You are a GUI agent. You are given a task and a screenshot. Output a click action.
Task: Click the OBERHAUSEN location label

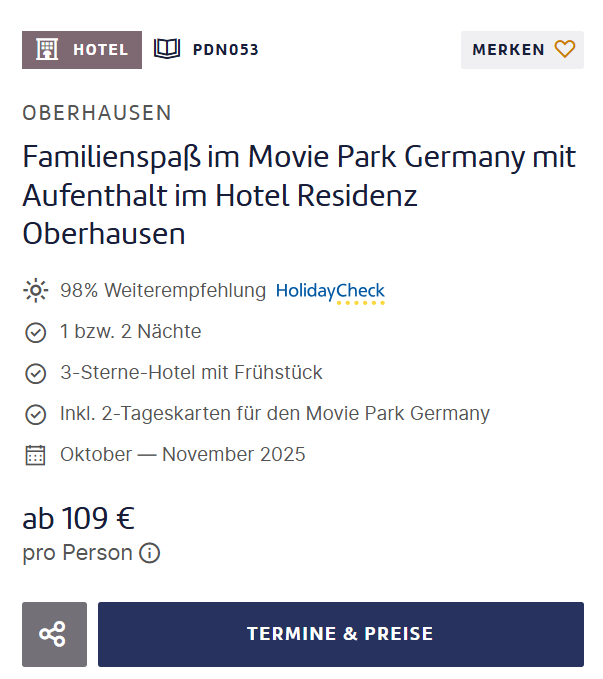(97, 113)
